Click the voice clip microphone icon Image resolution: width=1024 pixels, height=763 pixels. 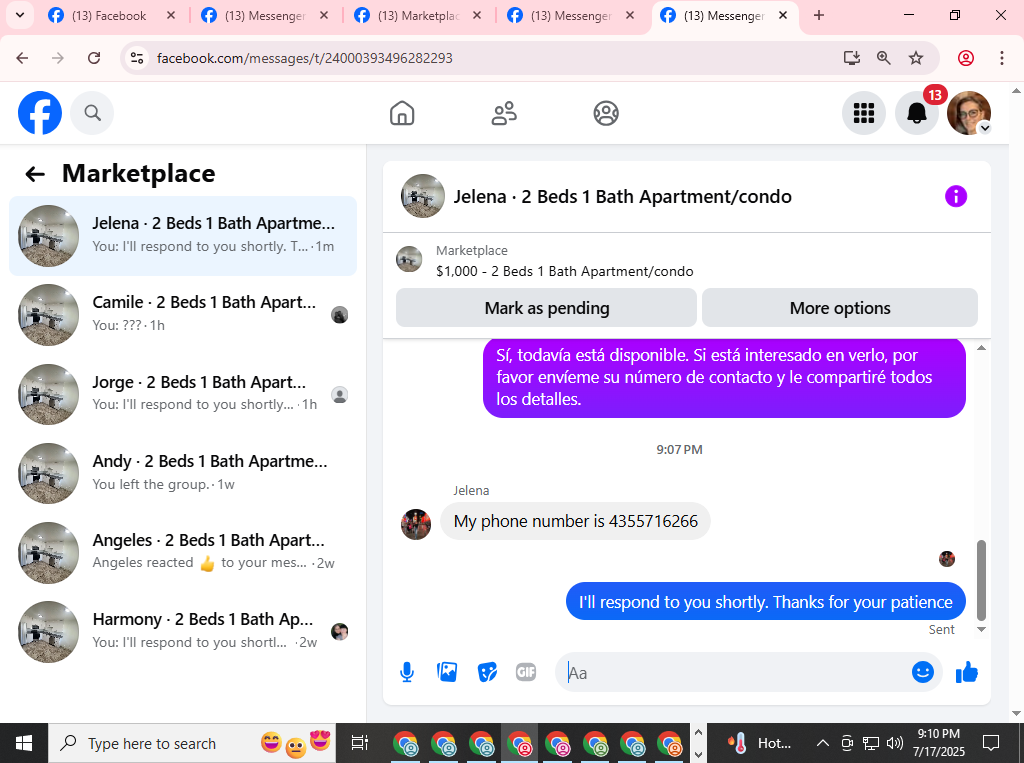407,672
